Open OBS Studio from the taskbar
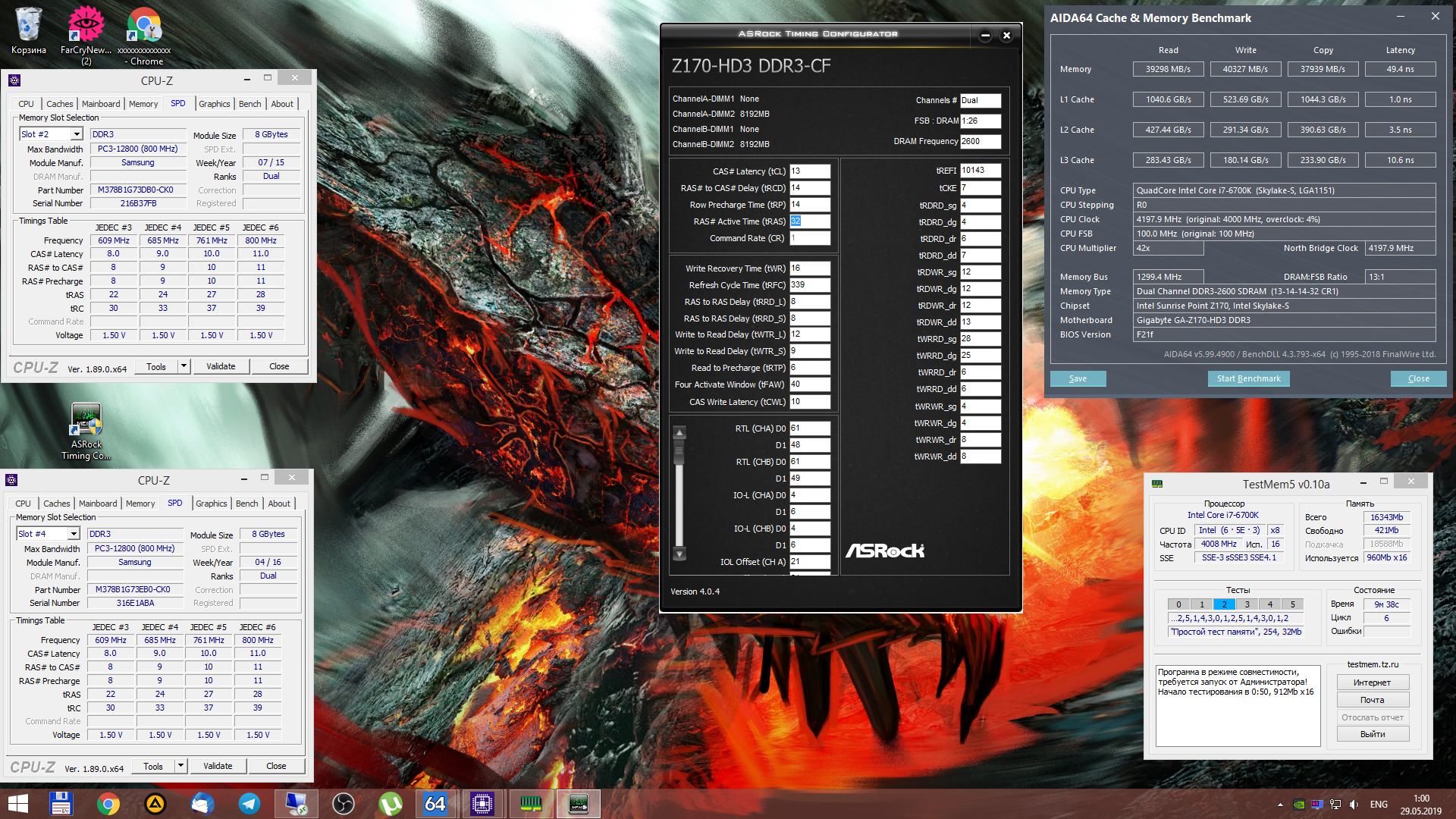This screenshot has height=819, width=1456. 343,803
